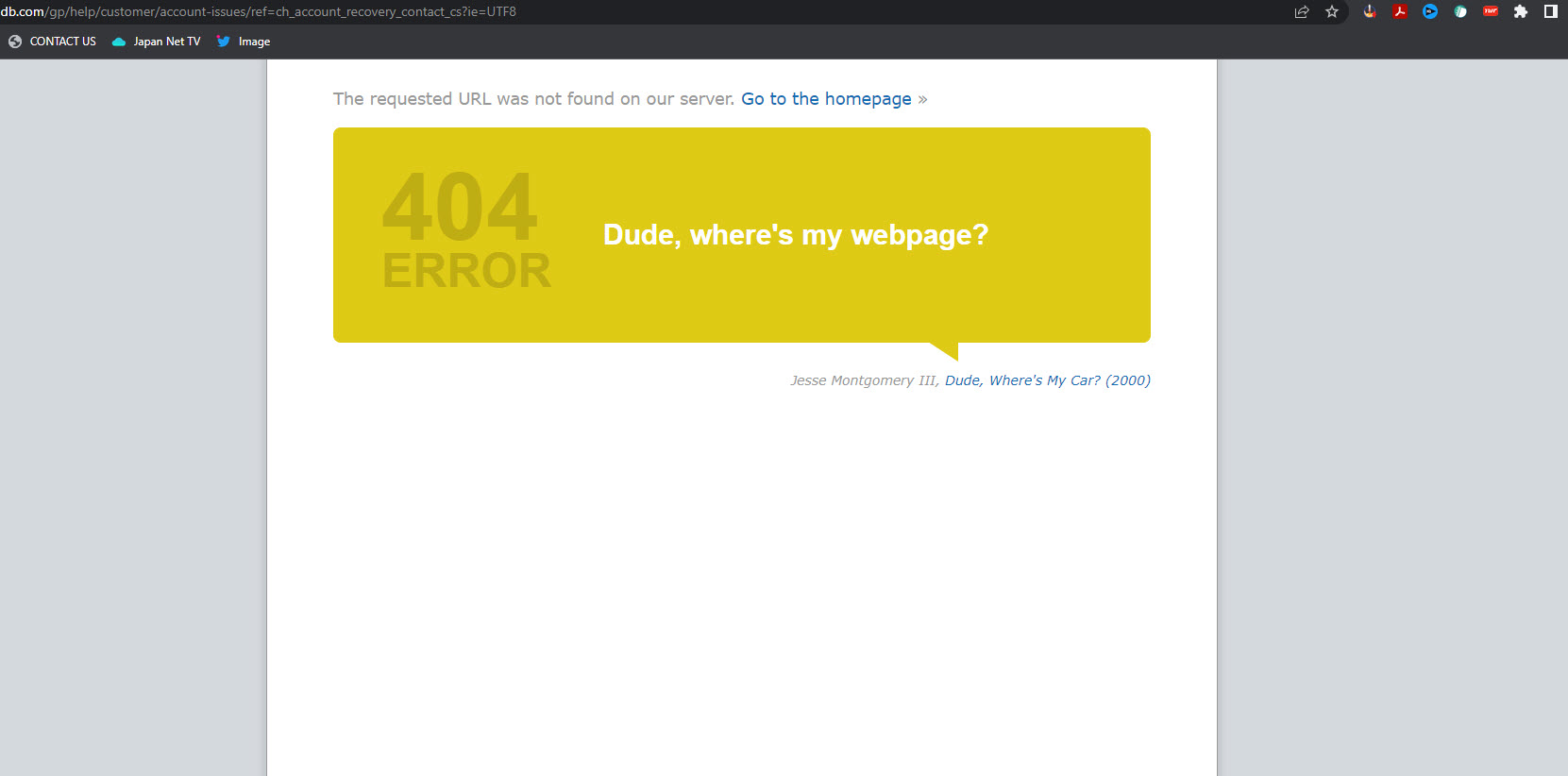
Task: Open the rocket download extension icon
Action: point(1370,12)
